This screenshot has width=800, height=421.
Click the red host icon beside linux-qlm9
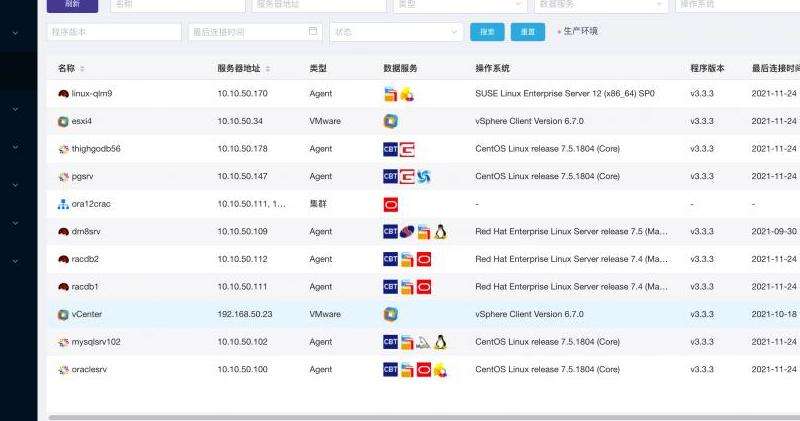pos(63,94)
